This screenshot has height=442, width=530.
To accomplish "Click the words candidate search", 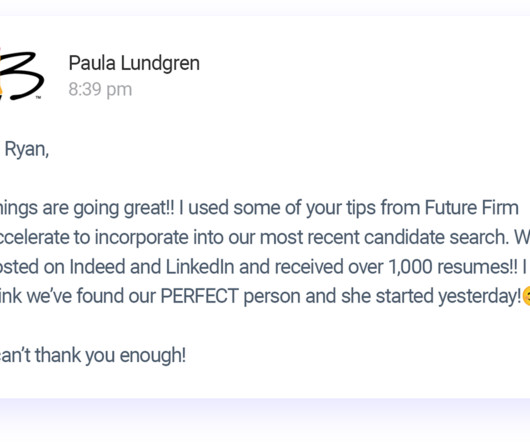I will click(x=437, y=237).
